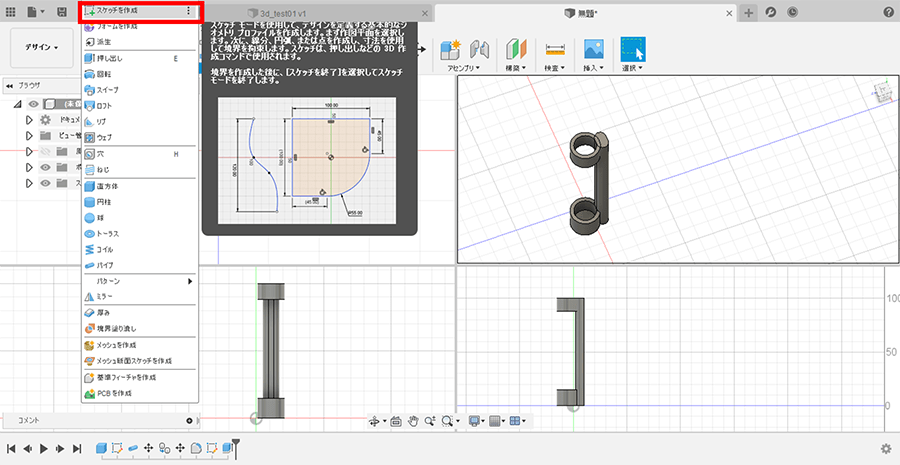Viewport: 900px width, 465px height.
Task: Click the Inspect (検査) measure icon
Action: coord(554,49)
